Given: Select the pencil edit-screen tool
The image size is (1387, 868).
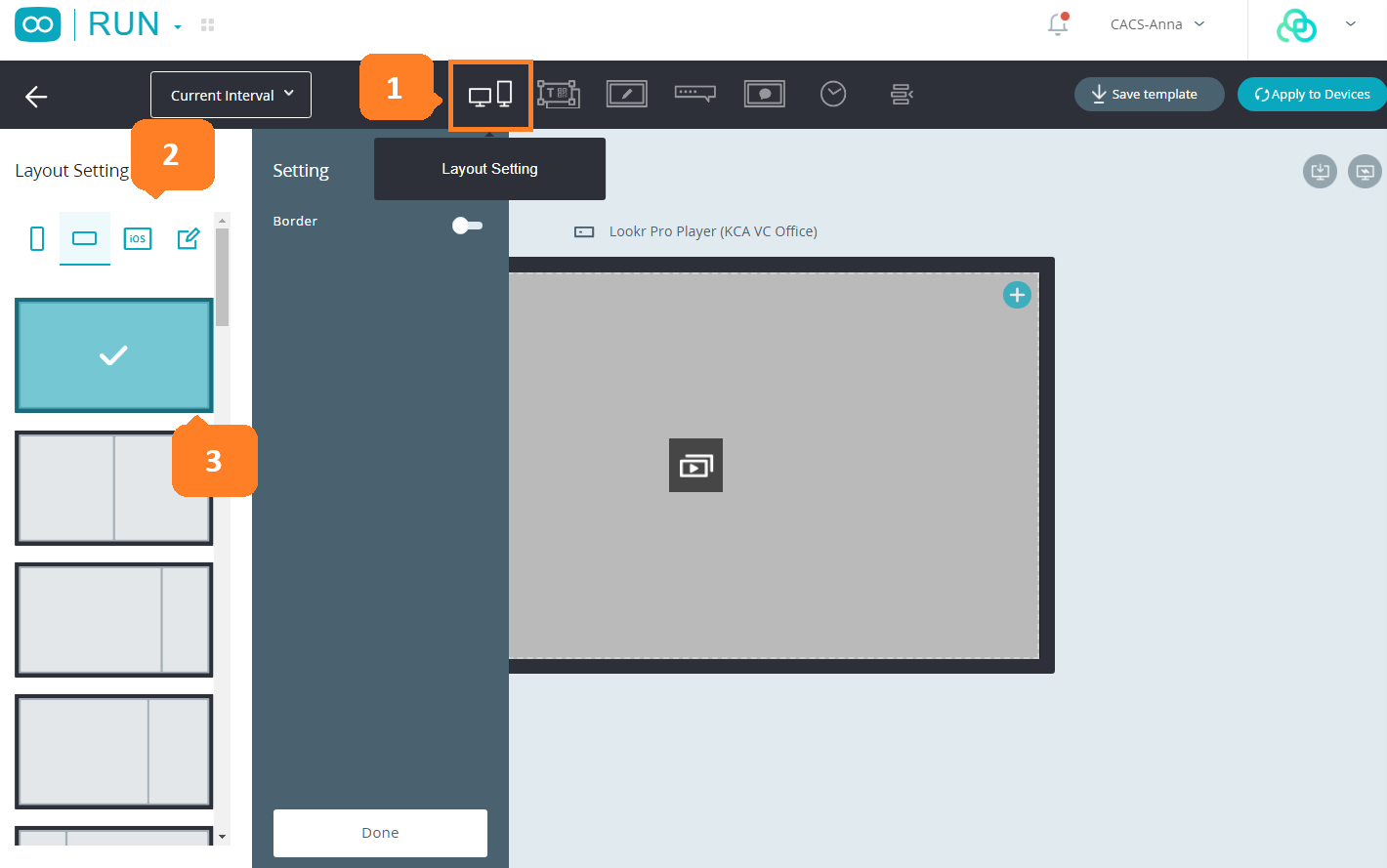Looking at the screenshot, I should [x=627, y=95].
